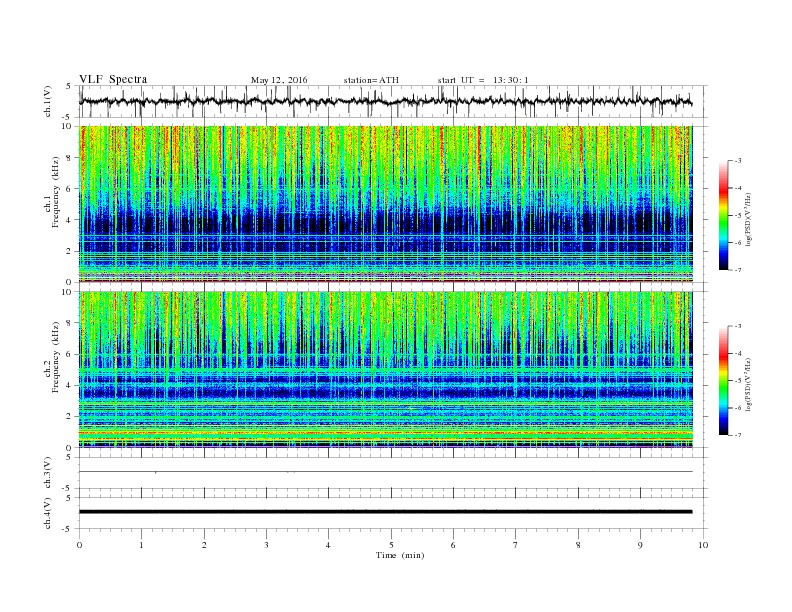The image size is (792, 612).
Task: Click the "ch.1(V)" waveform axis label
Action: (48, 101)
